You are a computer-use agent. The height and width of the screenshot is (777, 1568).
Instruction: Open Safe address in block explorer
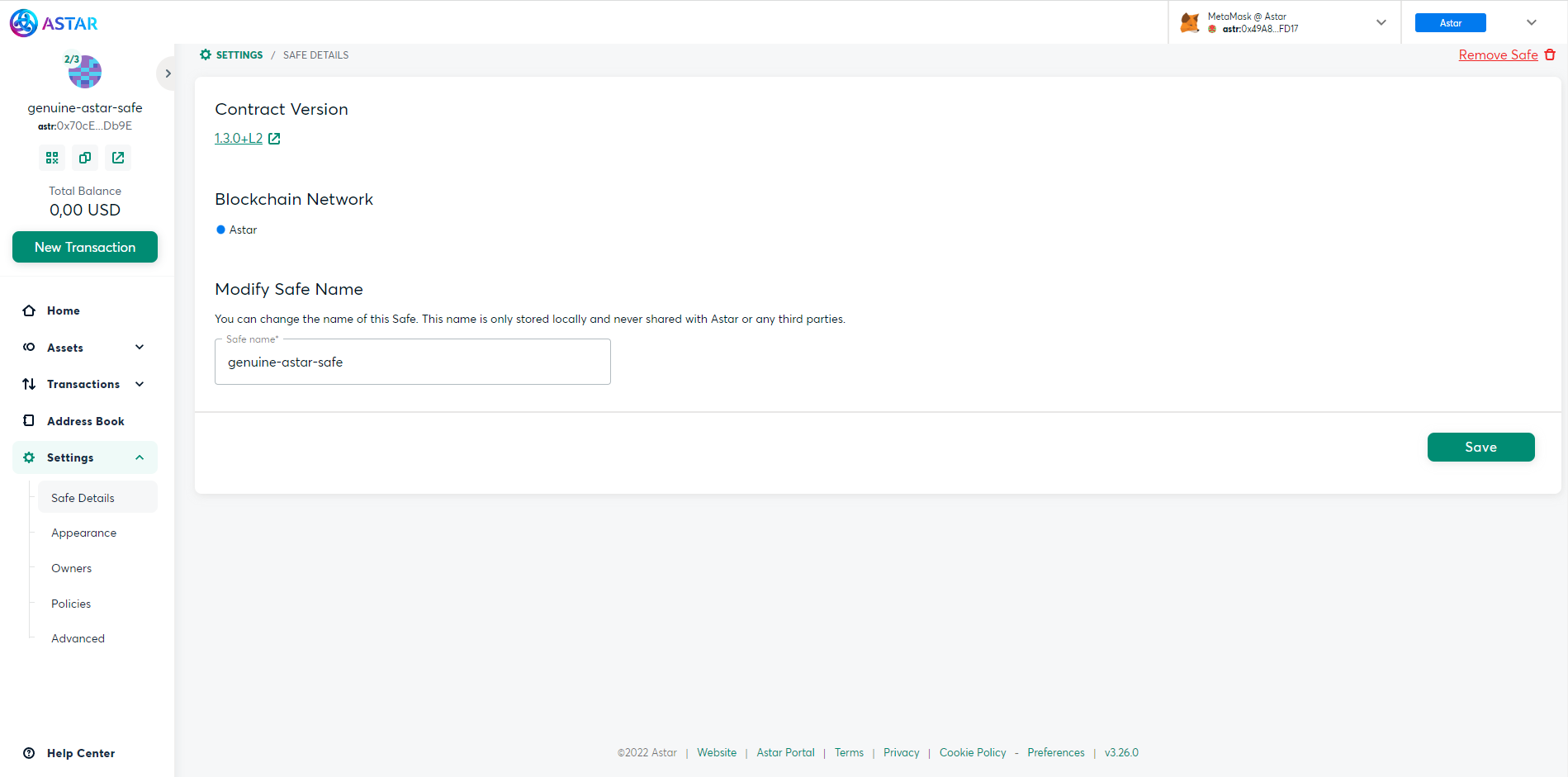pyautogui.click(x=118, y=158)
